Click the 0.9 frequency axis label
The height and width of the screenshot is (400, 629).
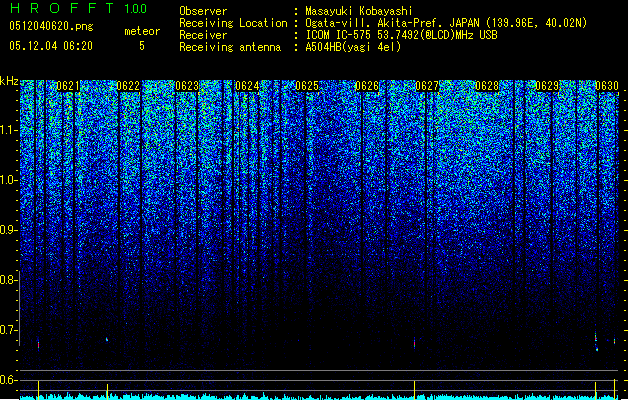point(8,230)
